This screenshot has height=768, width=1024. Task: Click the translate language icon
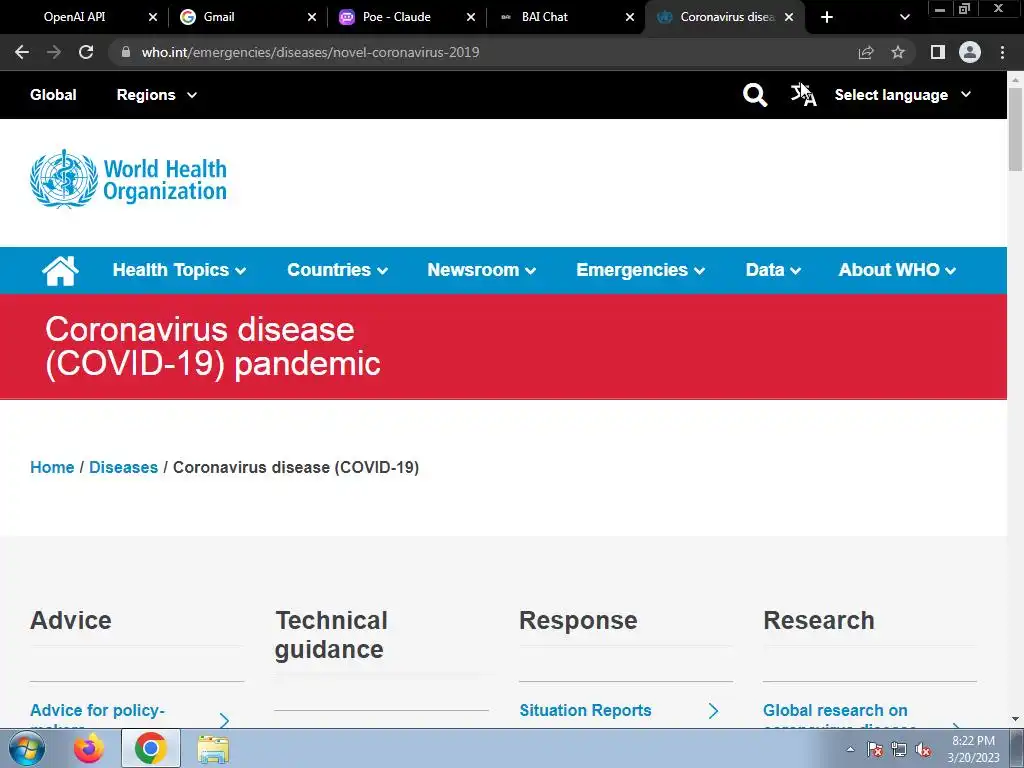[x=803, y=95]
